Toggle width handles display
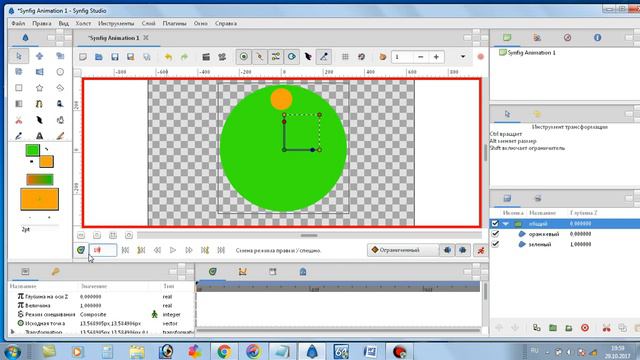This screenshot has width=640, height=360. coord(308,57)
